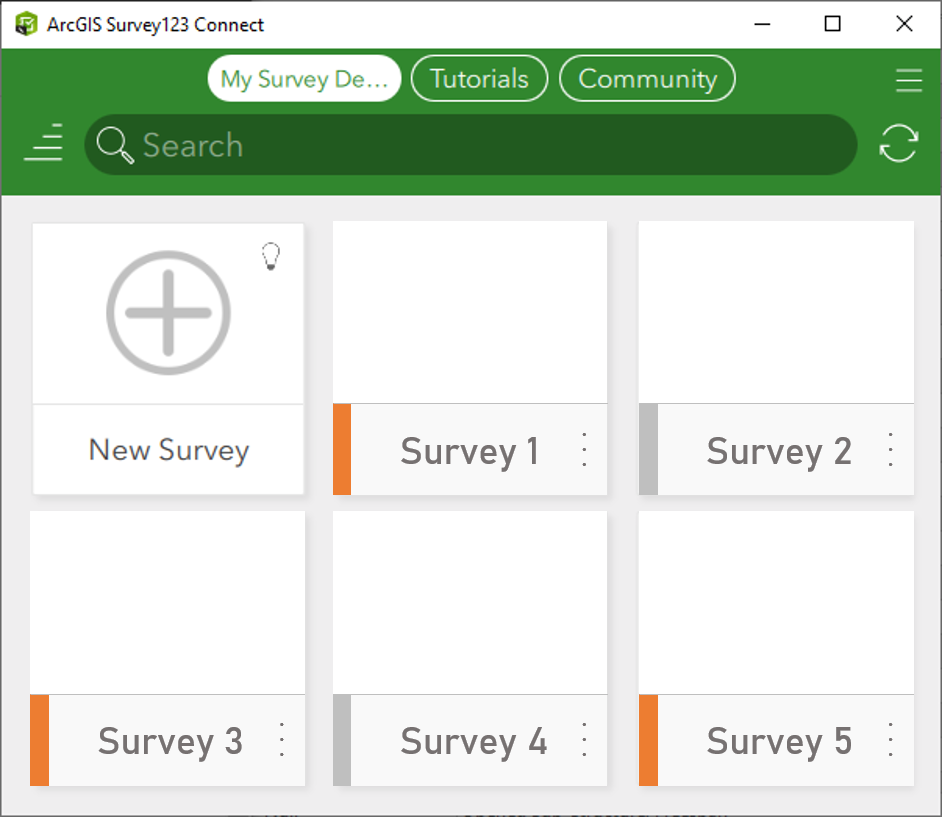942x817 pixels.
Task: Open the Survey 2 thumbnail
Action: (776, 312)
